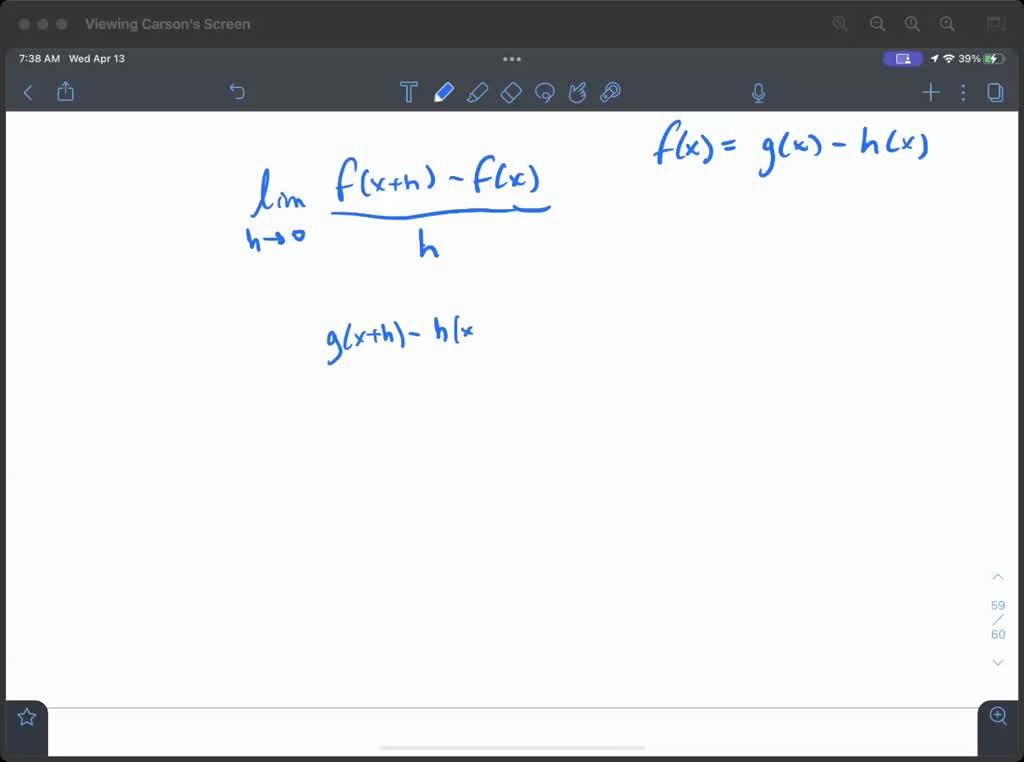Screen dimensions: 1024x762
Task: Open the laser pointer tool
Action: click(611, 91)
